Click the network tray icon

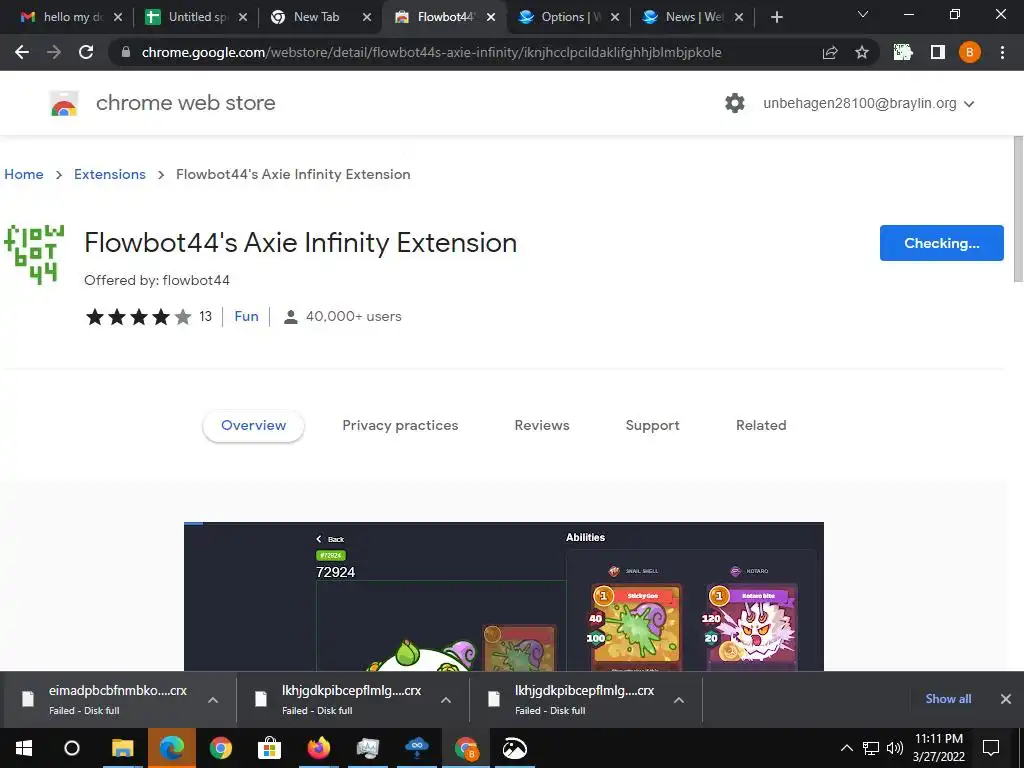(x=871, y=748)
